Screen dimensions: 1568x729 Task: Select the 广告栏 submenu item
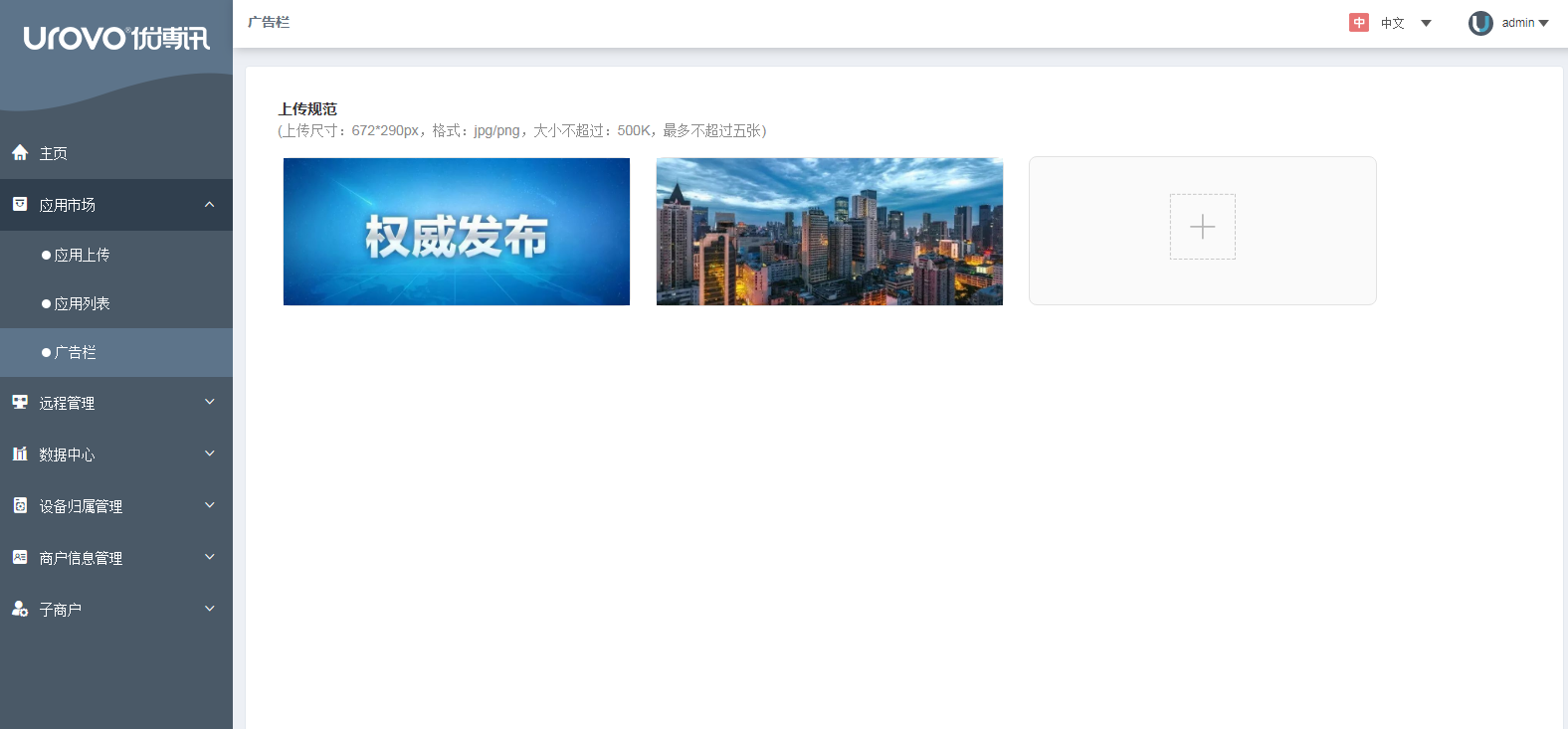point(116,353)
